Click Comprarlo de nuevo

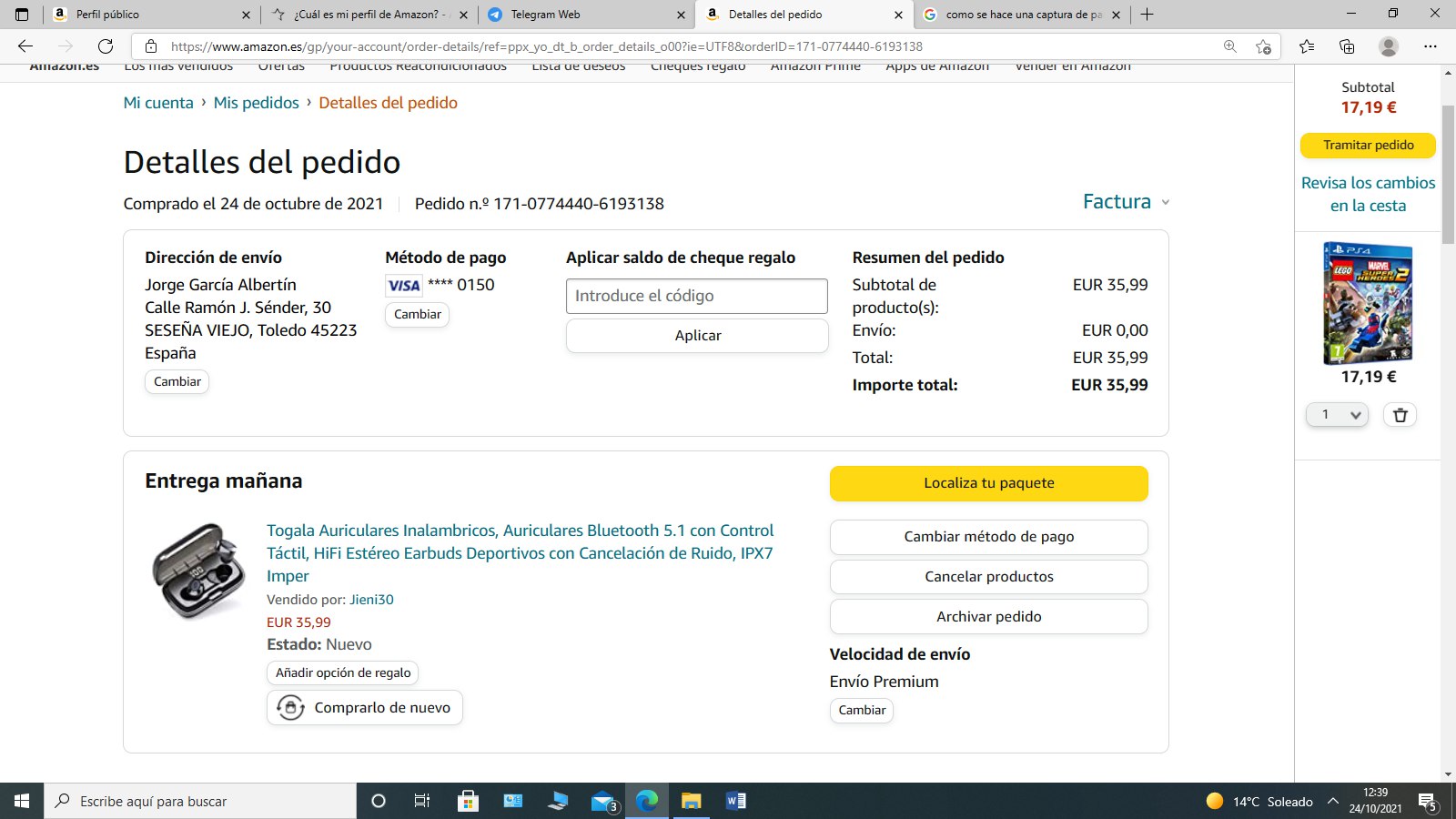click(365, 708)
